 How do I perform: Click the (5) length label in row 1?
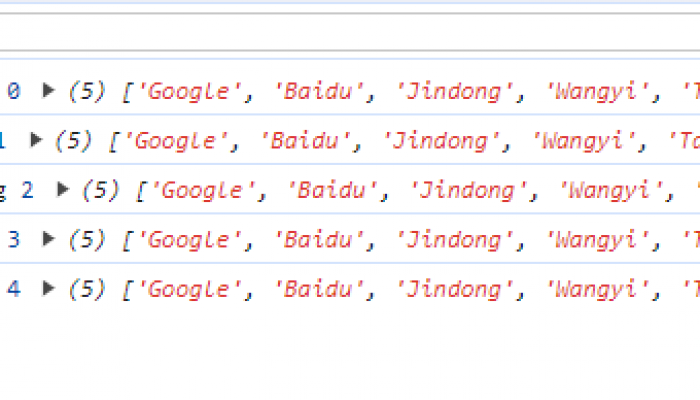tap(74, 141)
